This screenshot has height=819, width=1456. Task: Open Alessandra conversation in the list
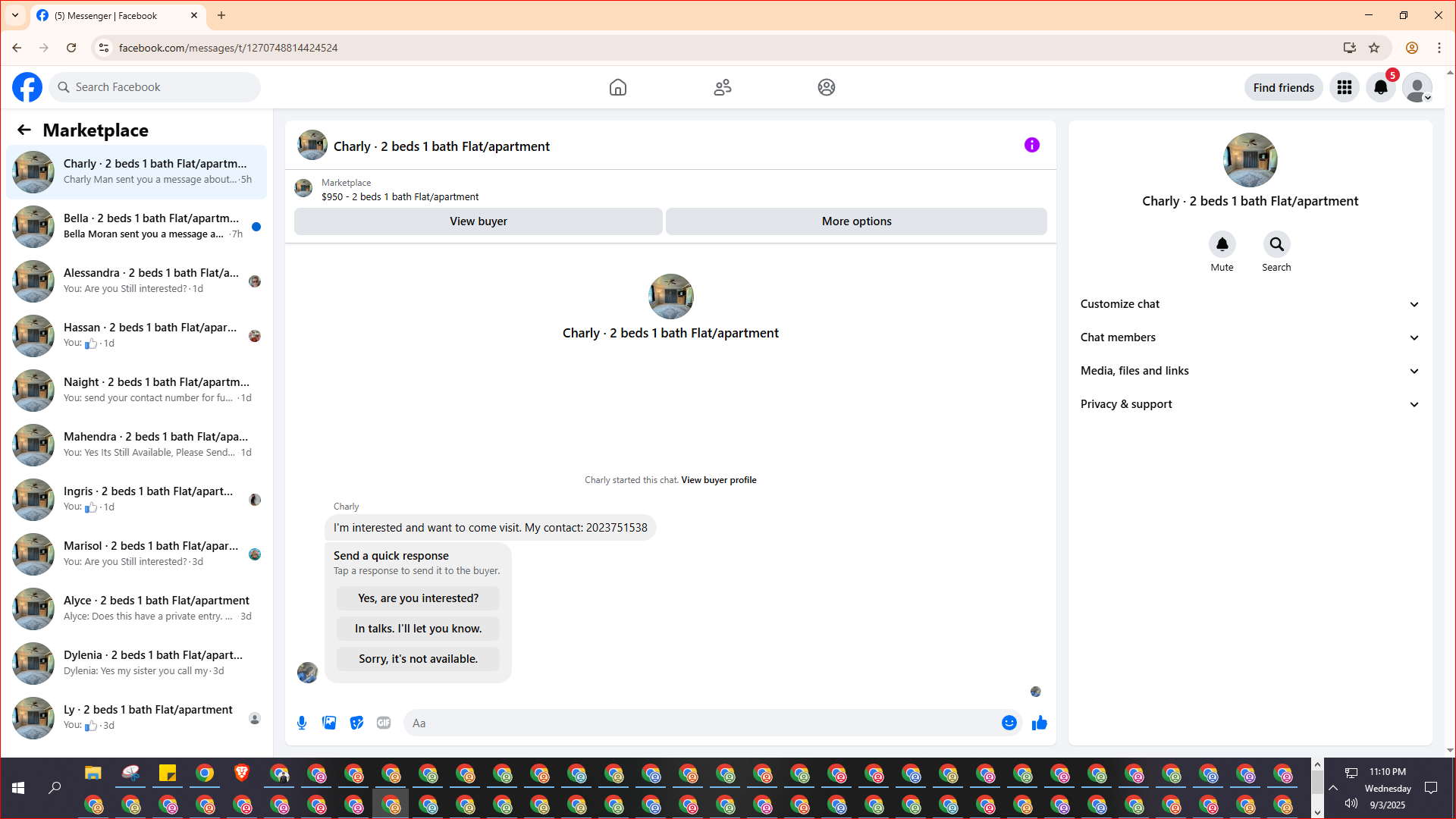pos(136,281)
